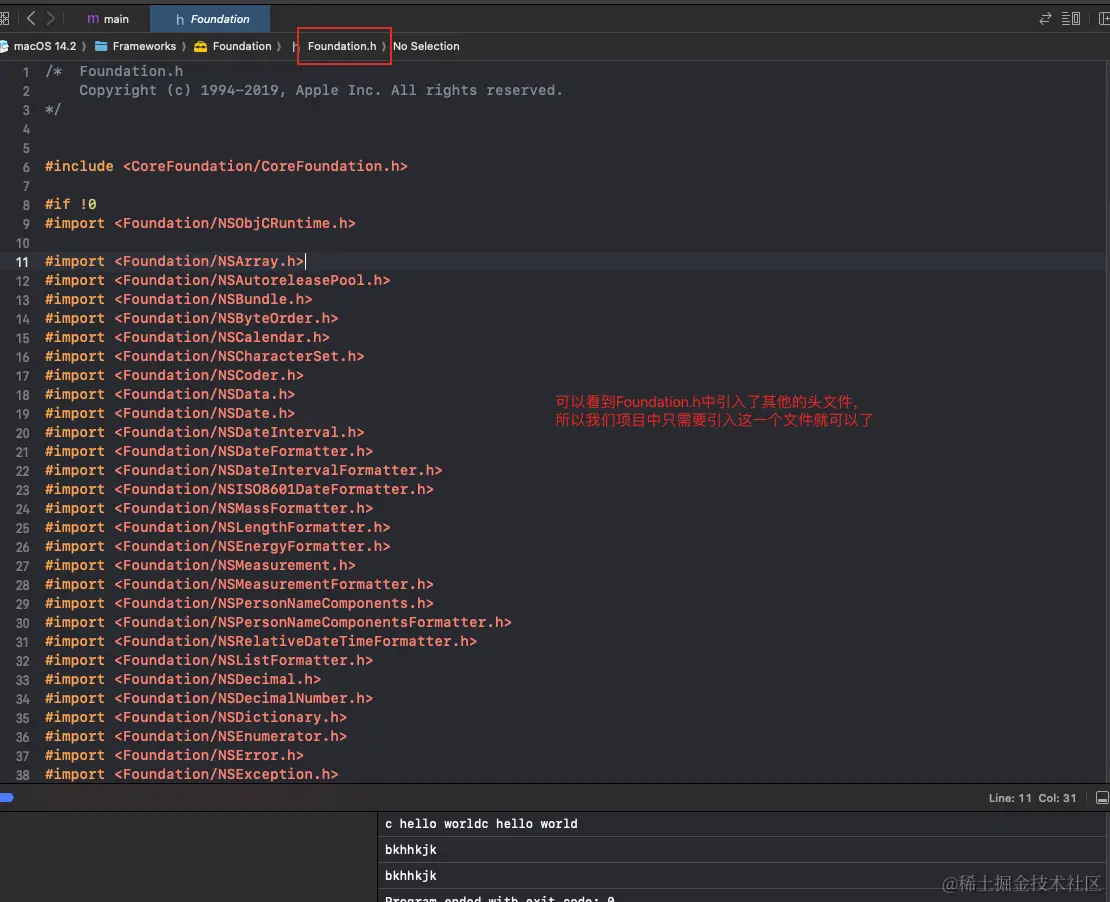Click the NSMeasurement.h import line
Viewport: 1110px width, 902px height.
click(200, 566)
